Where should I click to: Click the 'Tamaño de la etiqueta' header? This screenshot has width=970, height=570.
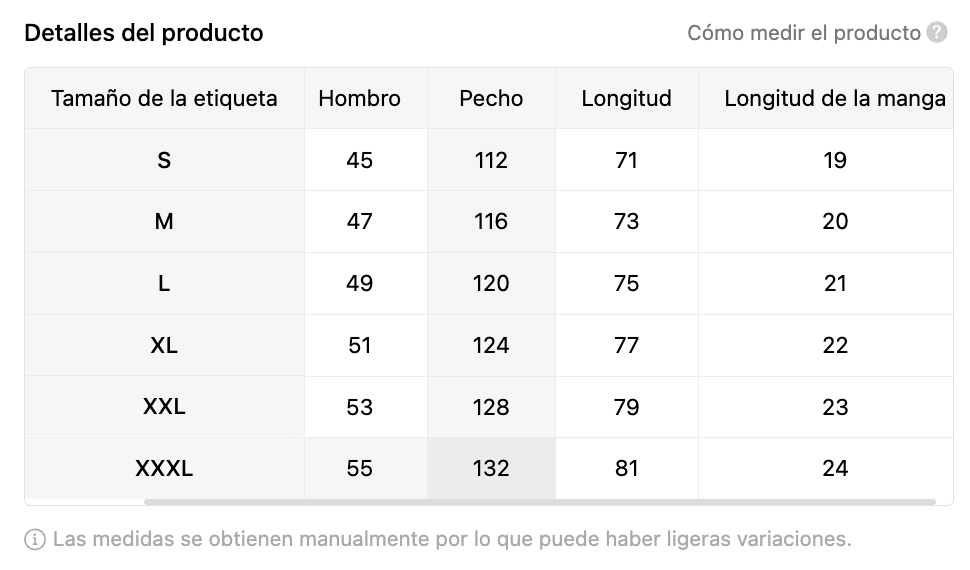click(164, 98)
